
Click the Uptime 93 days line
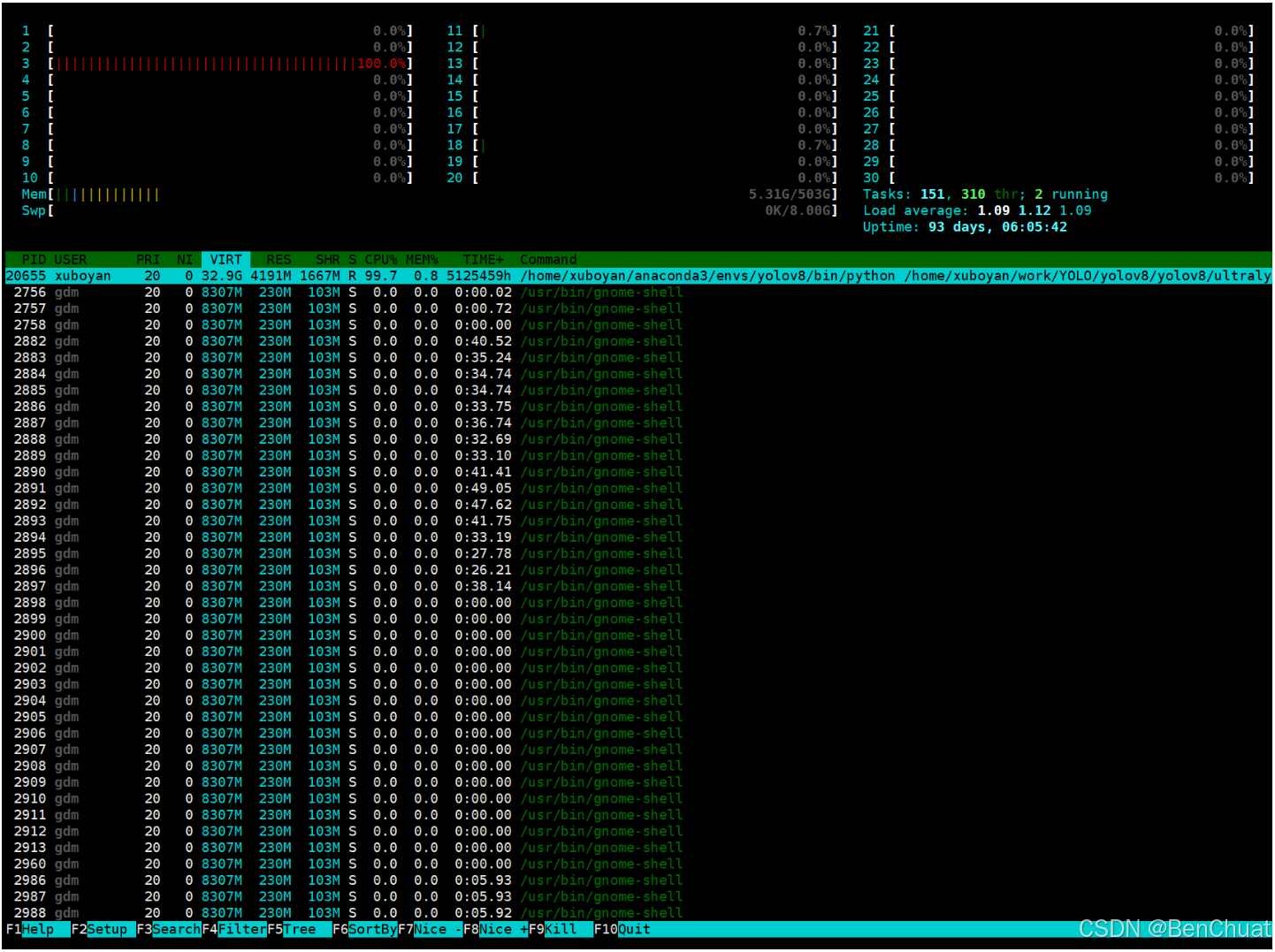point(965,227)
